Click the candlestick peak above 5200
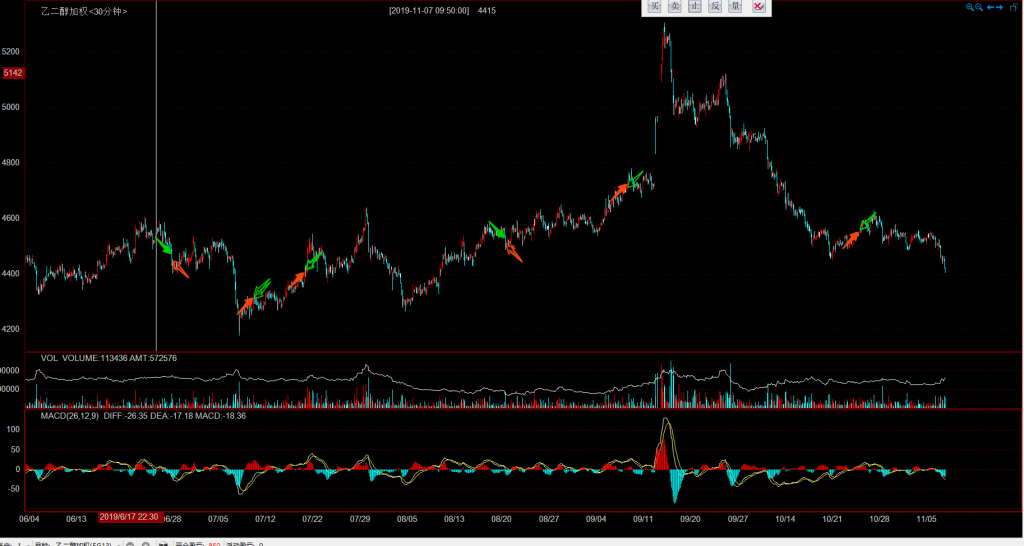The height and width of the screenshot is (546, 1024). tap(665, 32)
